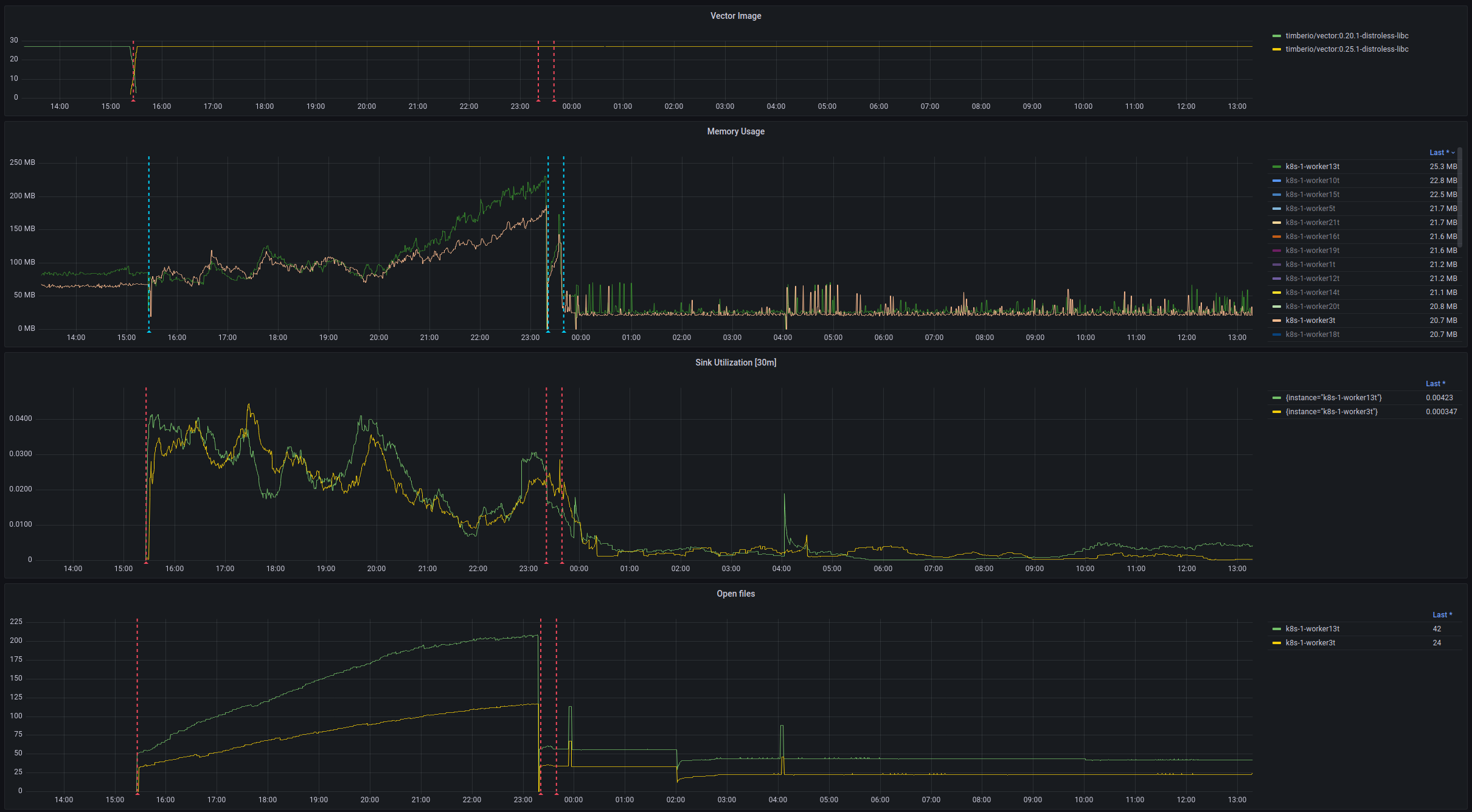Sort by the Last column in Sink Utilization legend
This screenshot has height=812, width=1472.
pyautogui.click(x=1436, y=383)
